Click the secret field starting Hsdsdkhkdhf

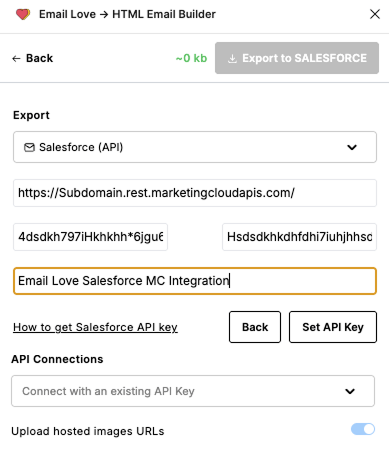pos(299,237)
